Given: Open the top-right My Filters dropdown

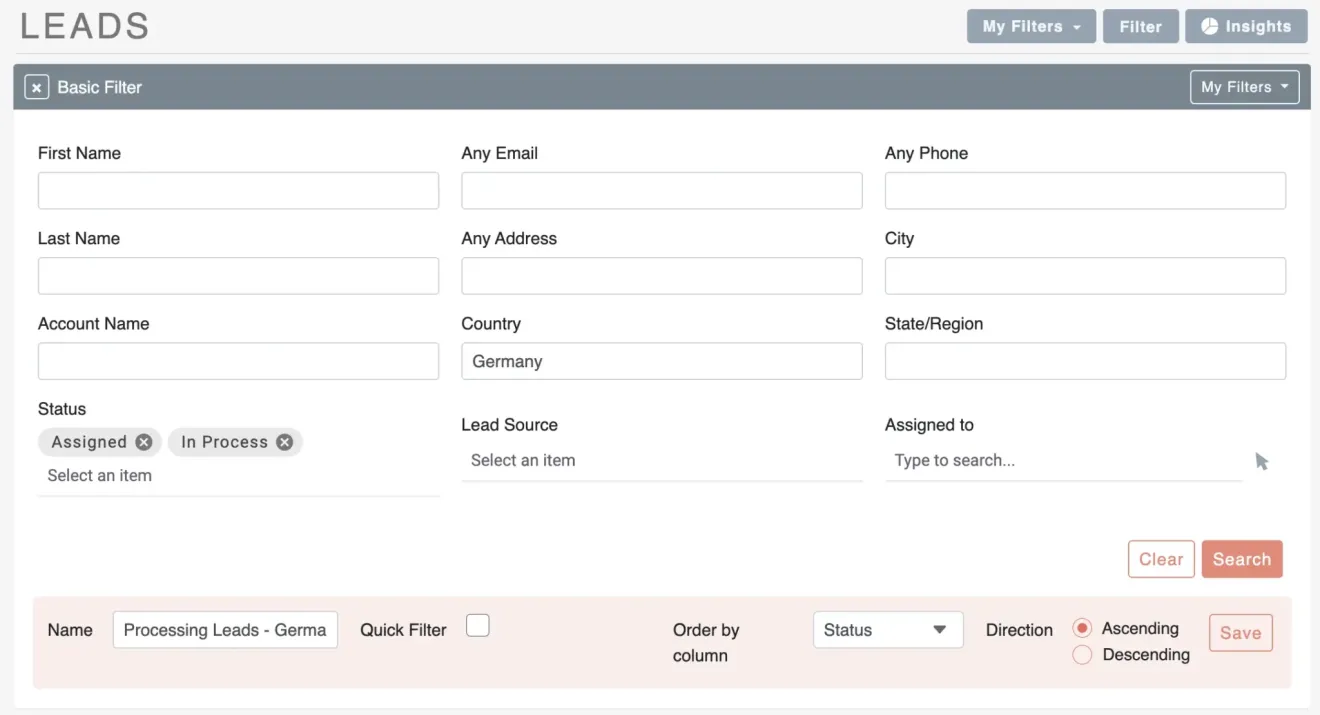Looking at the screenshot, I should pyautogui.click(x=1031, y=26).
